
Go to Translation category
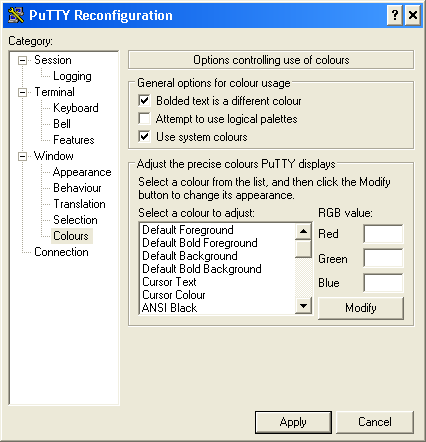pos(79,204)
